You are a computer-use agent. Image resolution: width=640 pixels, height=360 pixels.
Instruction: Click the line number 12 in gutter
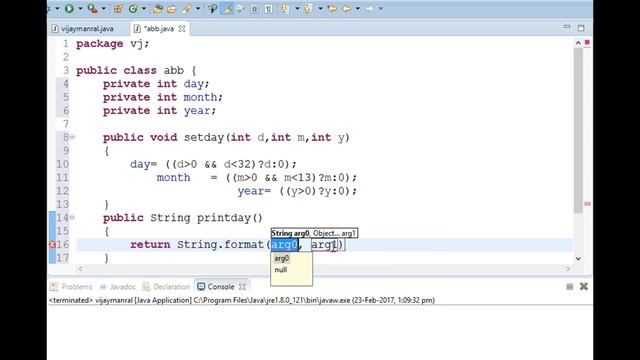pos(62,191)
